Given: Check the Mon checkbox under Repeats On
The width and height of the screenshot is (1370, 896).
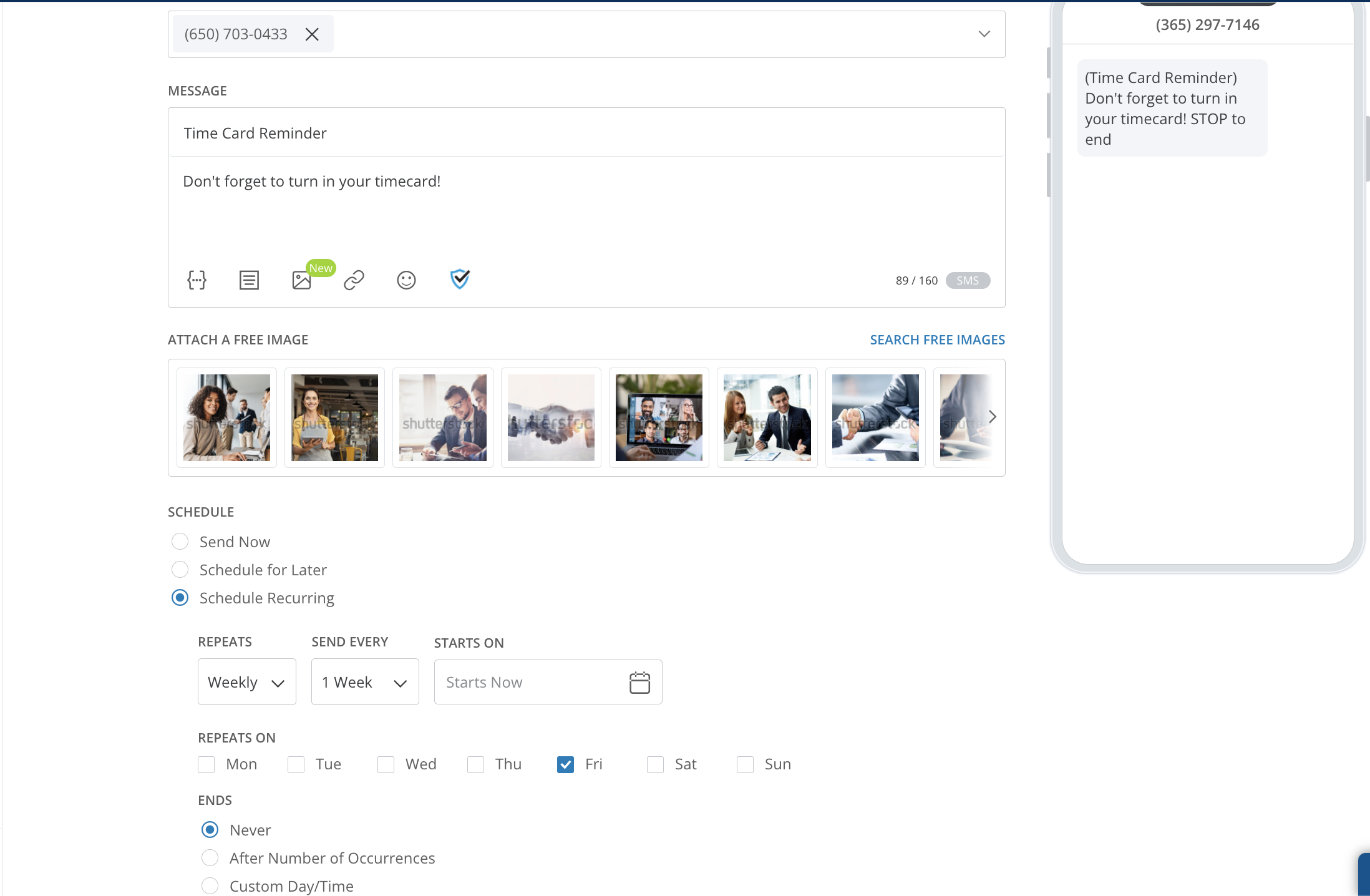Looking at the screenshot, I should [x=206, y=764].
